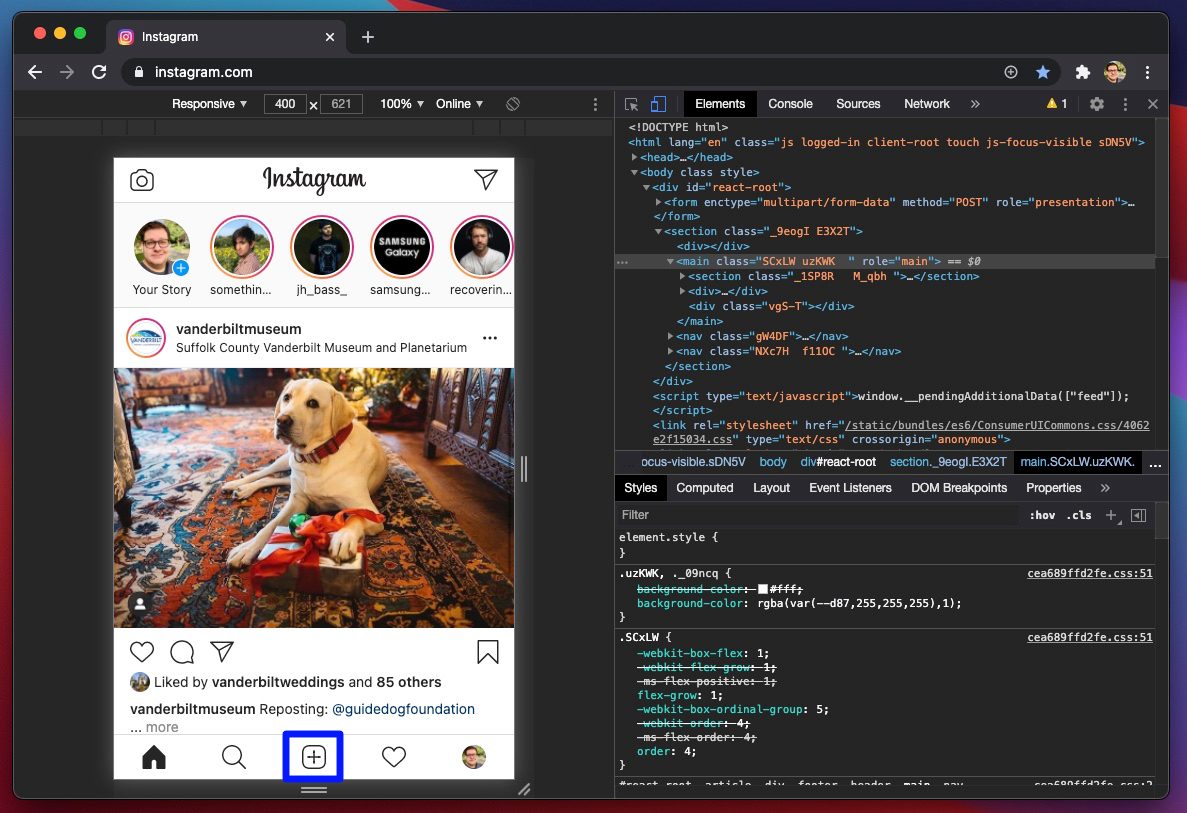
Task: Open the DOM Breakpoints tab
Action: (959, 488)
